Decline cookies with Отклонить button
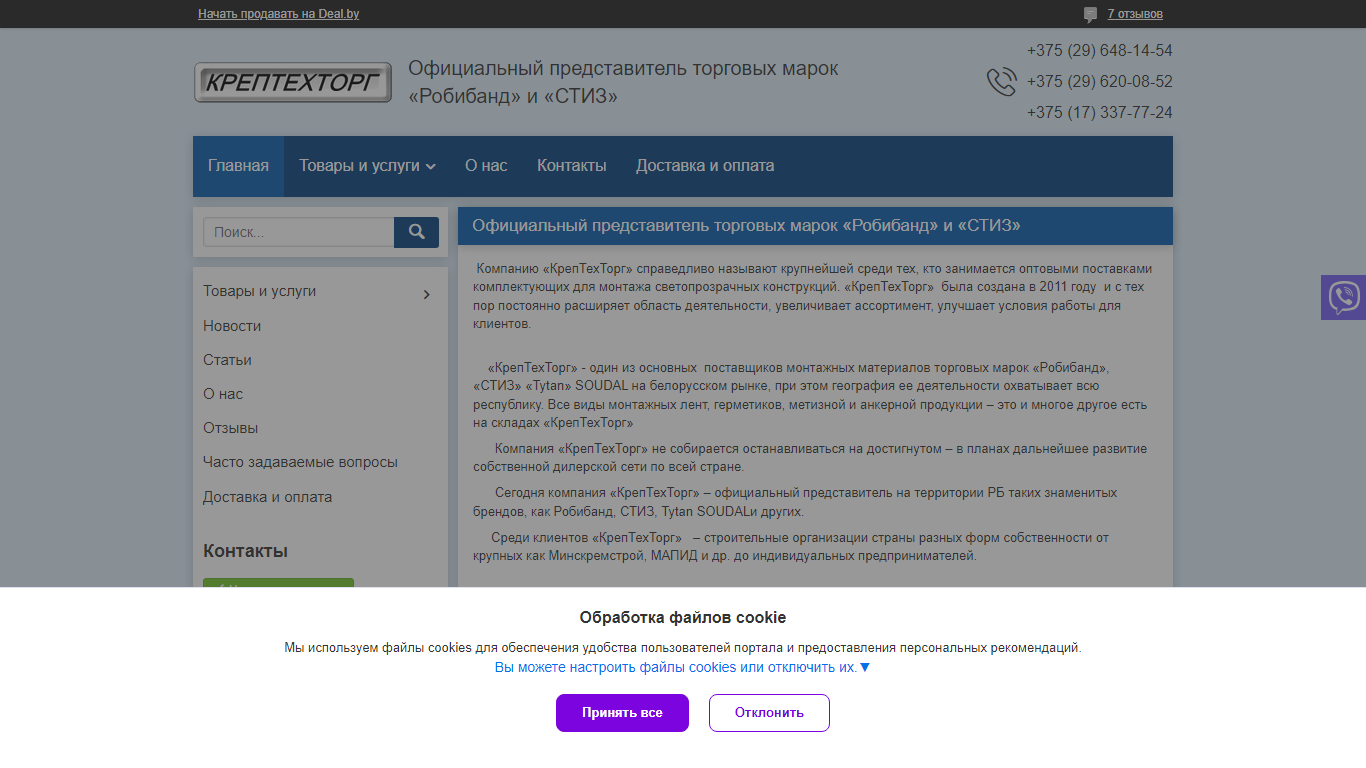The height and width of the screenshot is (768, 1366). [x=769, y=713]
